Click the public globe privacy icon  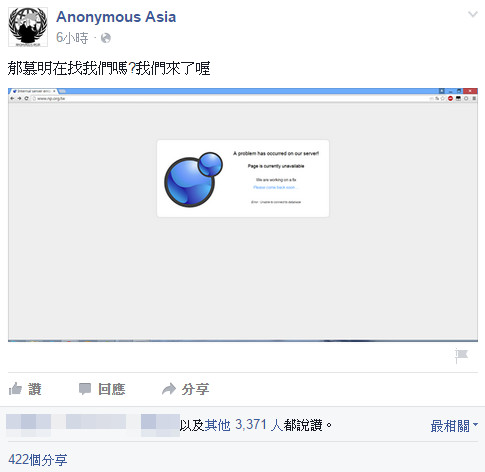point(106,38)
